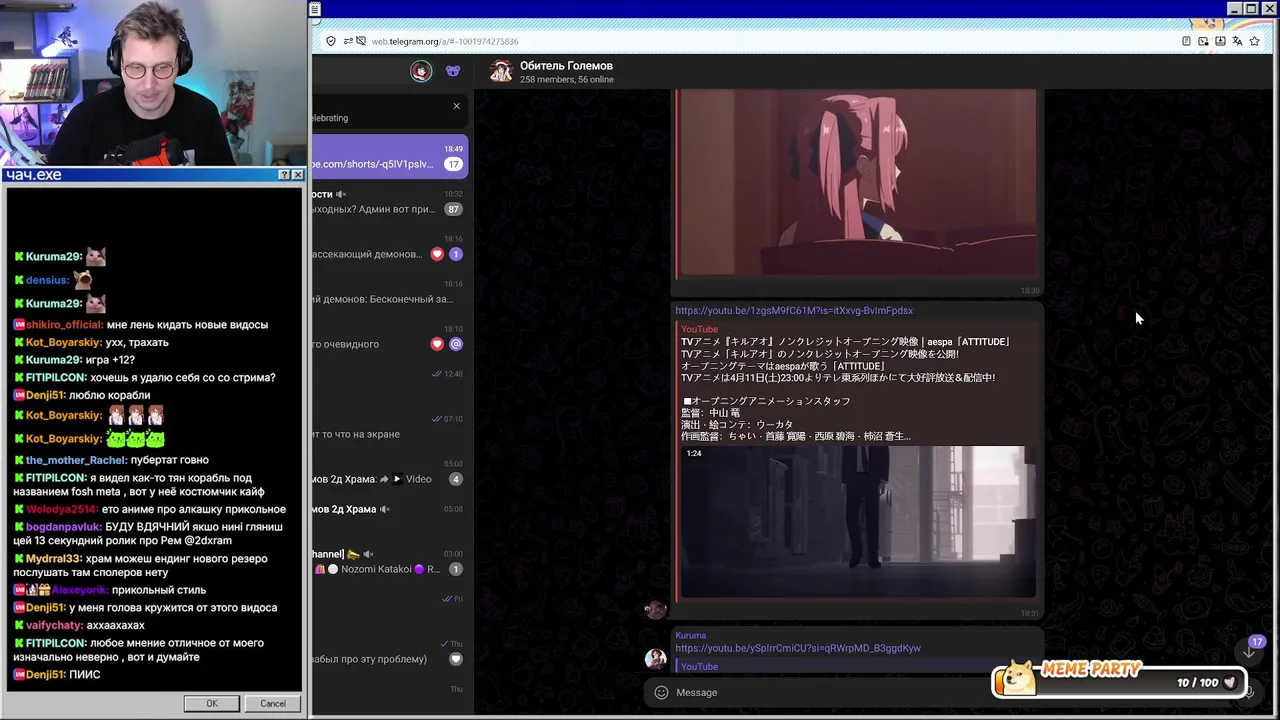Open chat with 17 unread from 18:49
This screenshot has width=1280, height=720.
390,157
